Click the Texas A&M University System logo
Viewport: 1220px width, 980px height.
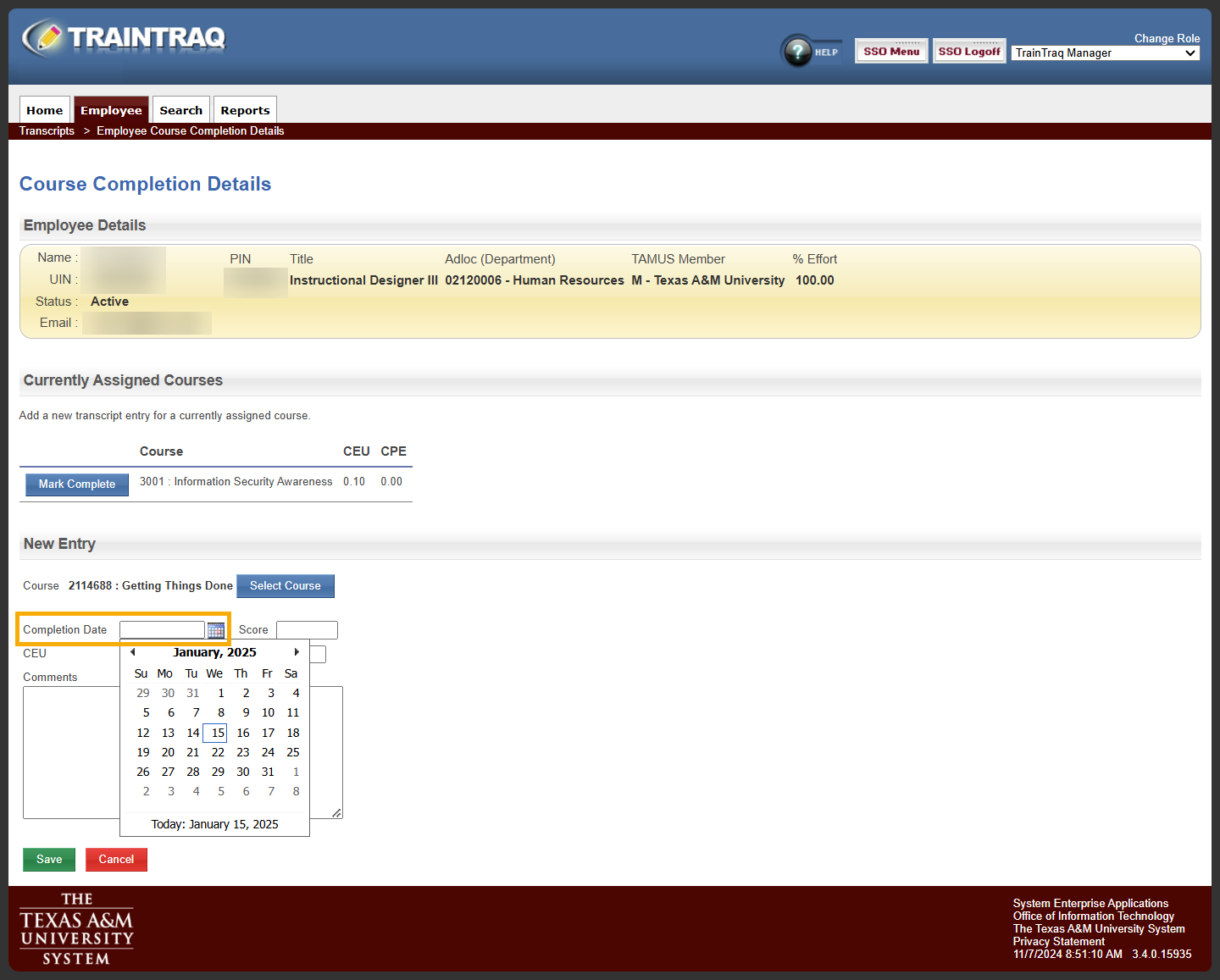76,929
